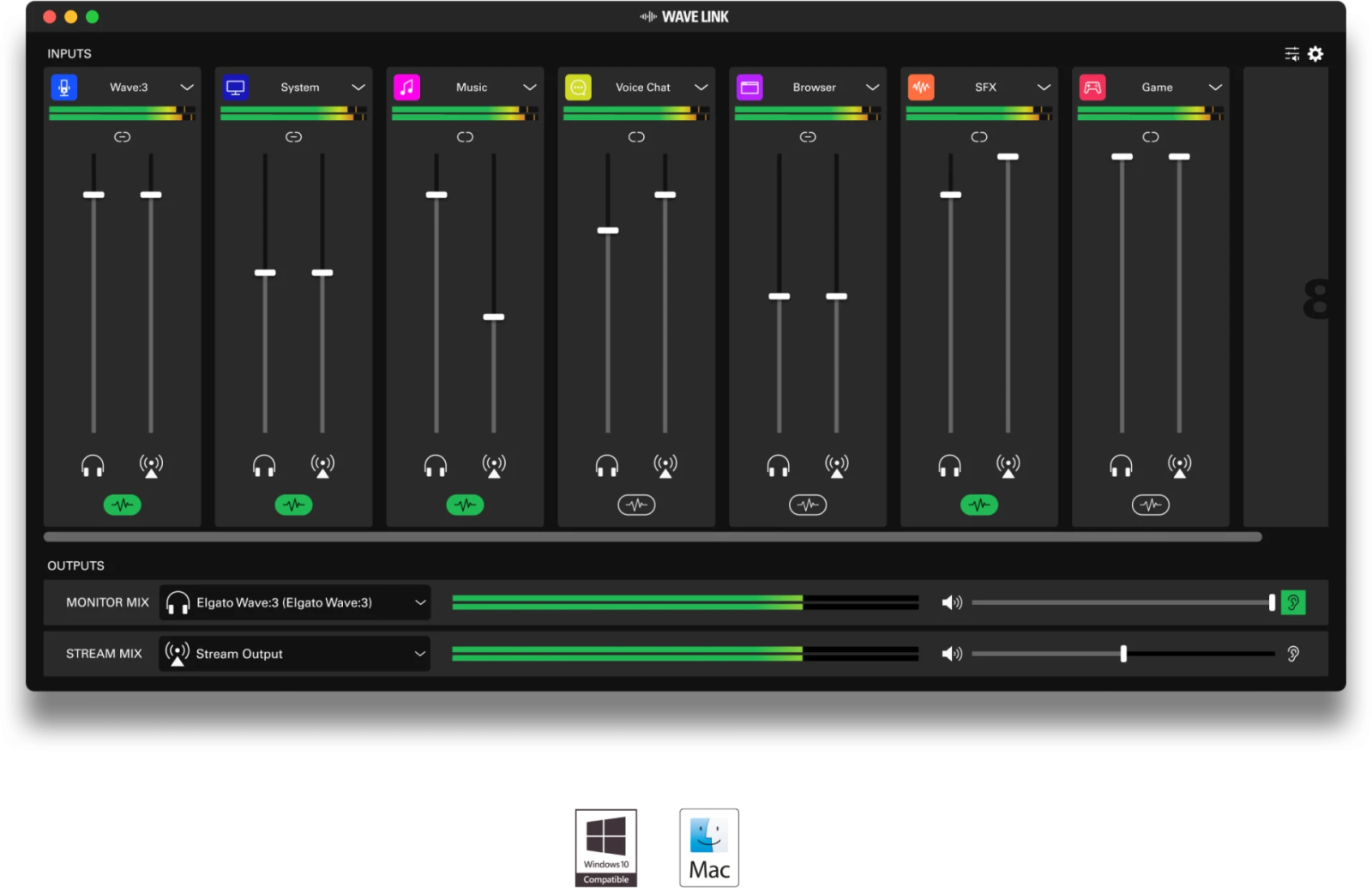Click System monitor fader handle
The image size is (1372, 888).
point(265,273)
